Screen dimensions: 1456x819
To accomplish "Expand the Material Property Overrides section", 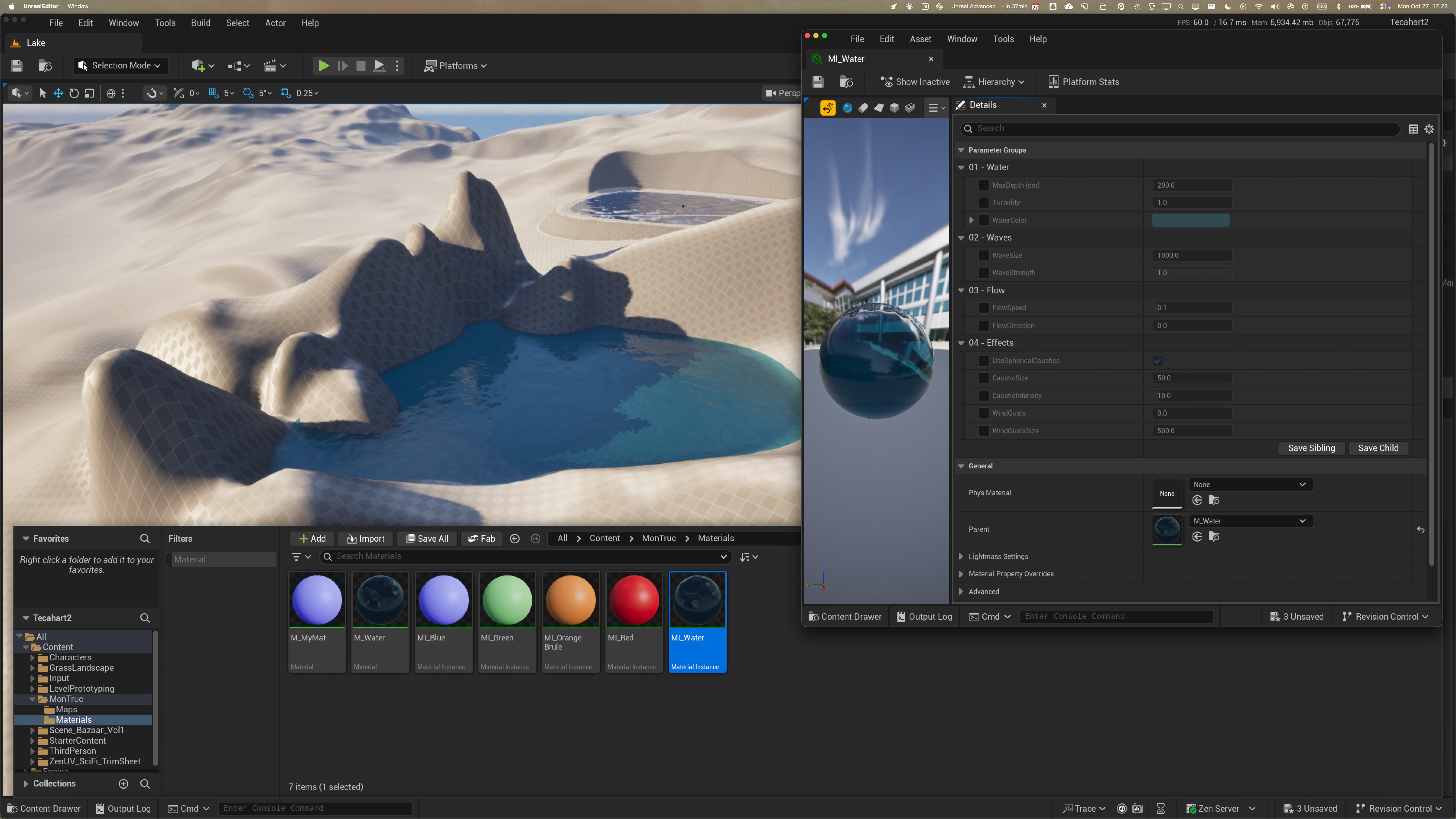I will pos(961,574).
